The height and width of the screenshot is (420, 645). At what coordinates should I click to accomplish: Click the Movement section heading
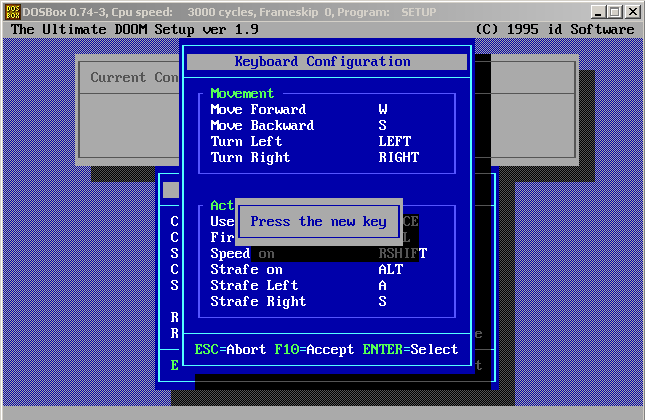(242, 93)
